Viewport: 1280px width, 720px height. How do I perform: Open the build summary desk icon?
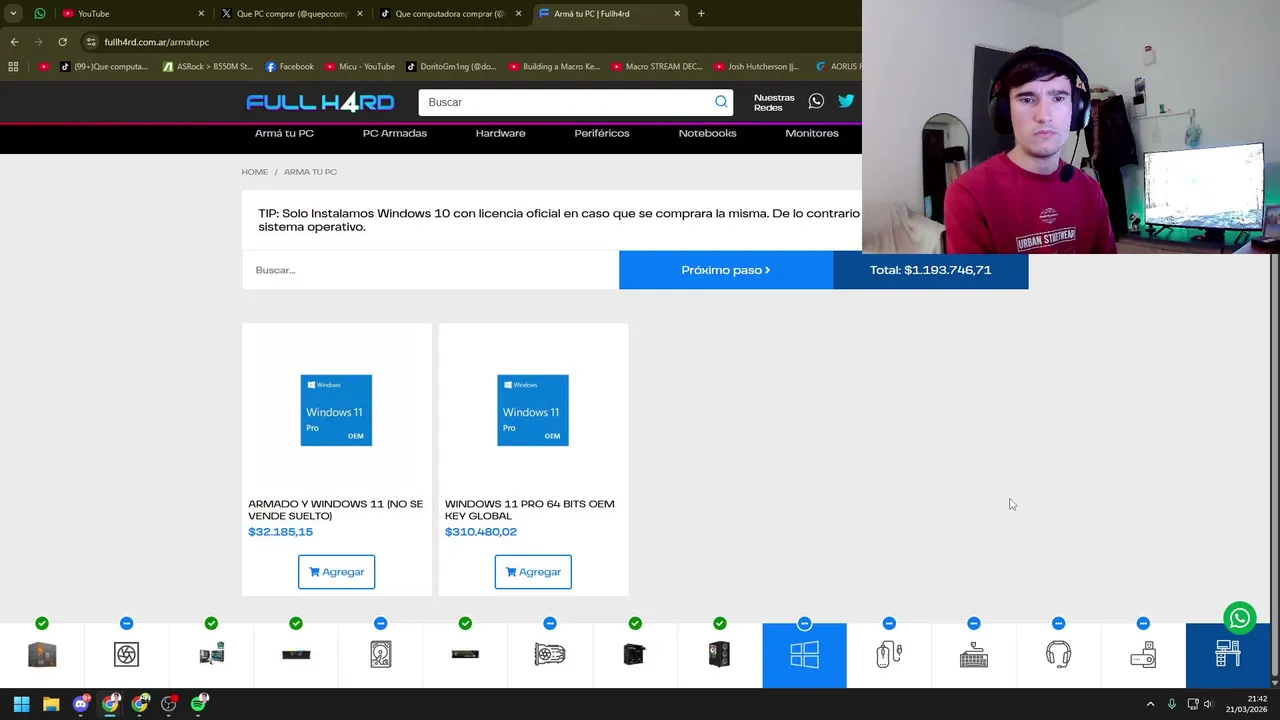pyautogui.click(x=1228, y=655)
